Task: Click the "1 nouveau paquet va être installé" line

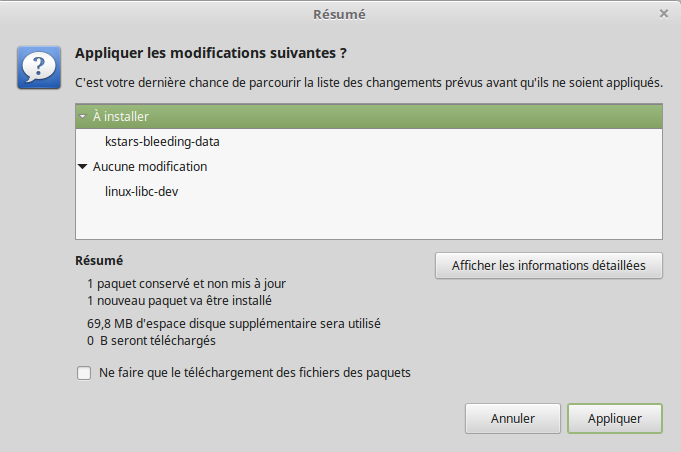Action: [x=178, y=299]
